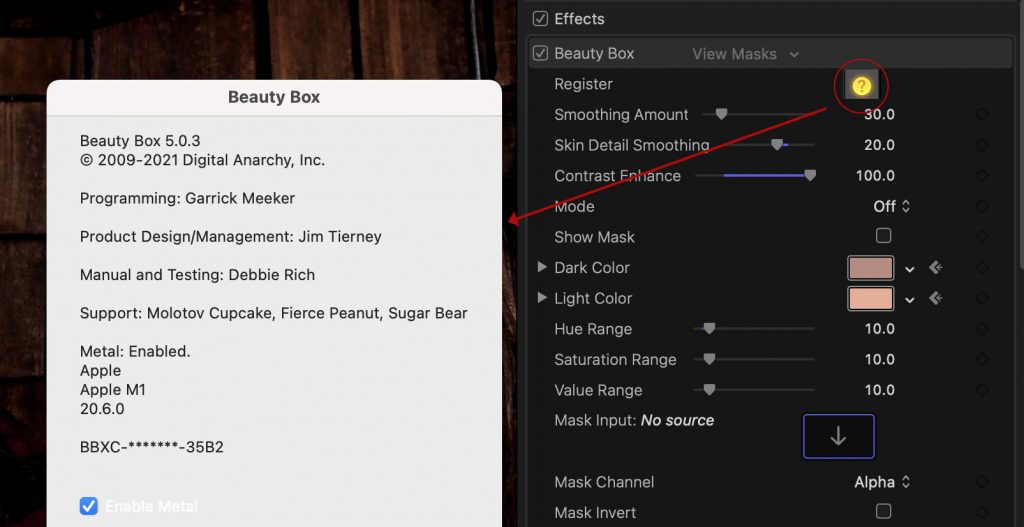
Task: Open the View Masks dropdown
Action: click(745, 54)
